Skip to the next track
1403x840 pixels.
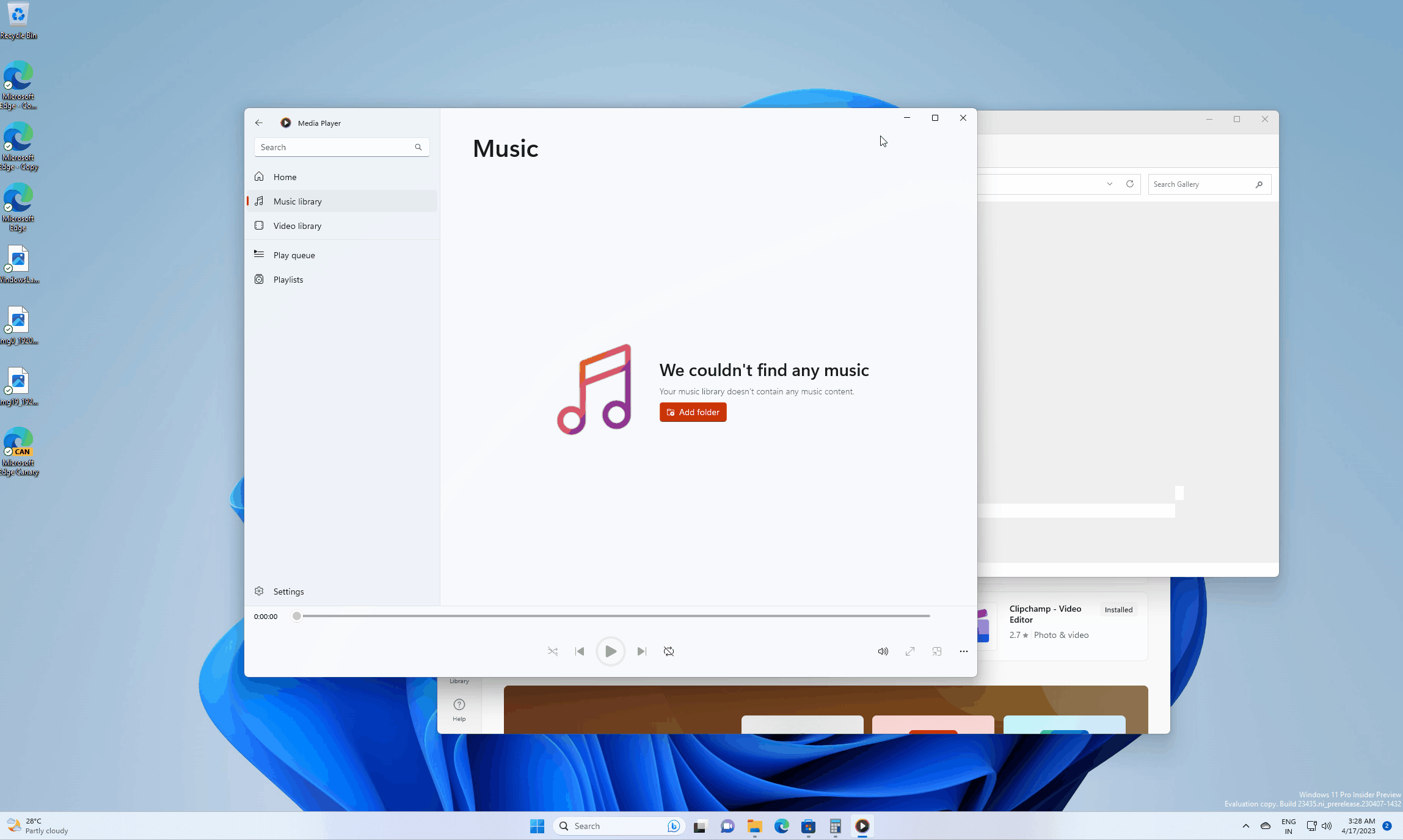pos(641,651)
